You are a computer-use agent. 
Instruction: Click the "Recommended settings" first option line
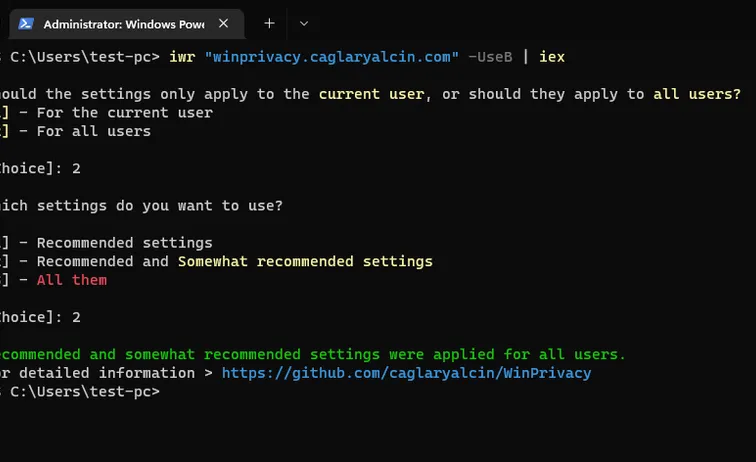pyautogui.click(x=124, y=243)
